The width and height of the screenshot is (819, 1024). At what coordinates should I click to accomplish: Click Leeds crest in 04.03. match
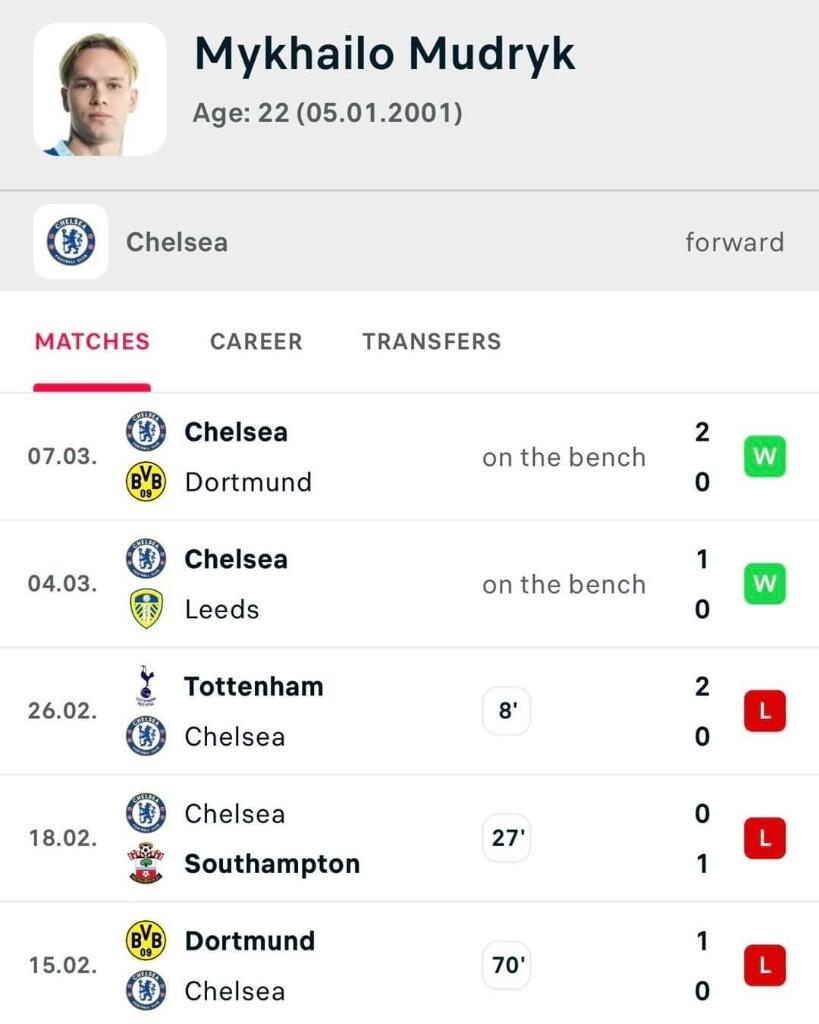click(x=146, y=609)
